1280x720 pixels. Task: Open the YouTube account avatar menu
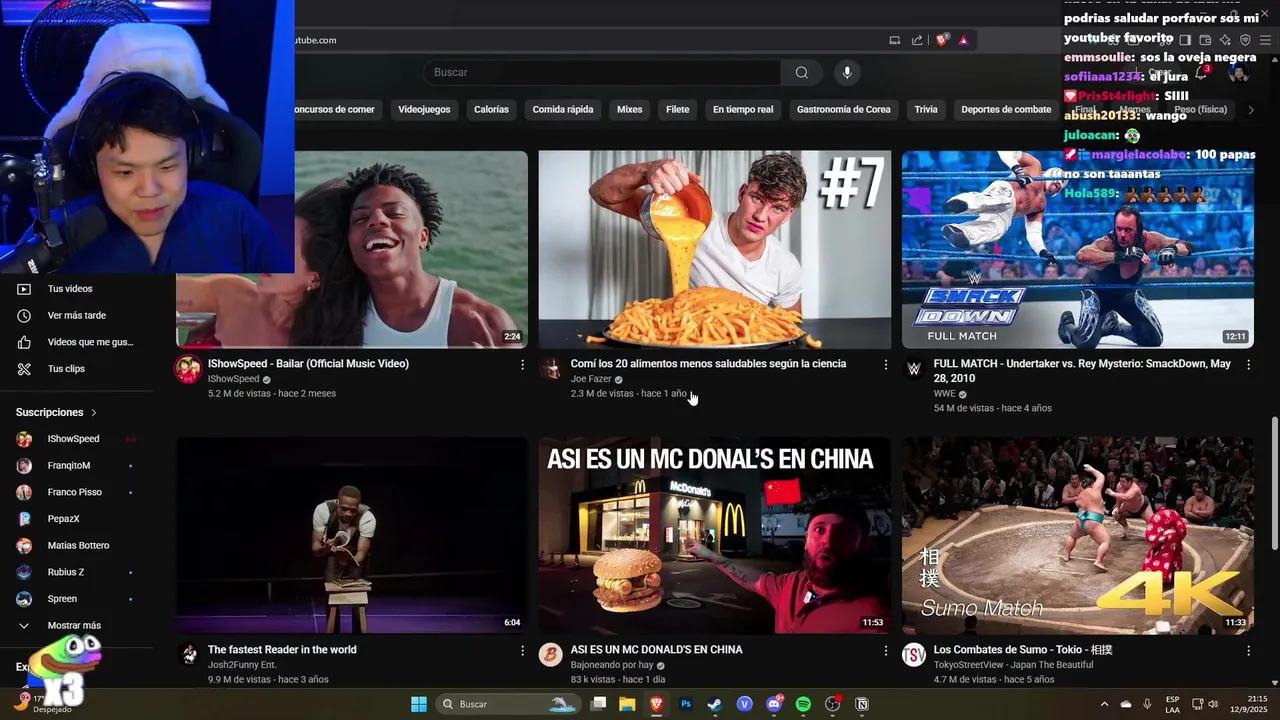pos(1239,73)
